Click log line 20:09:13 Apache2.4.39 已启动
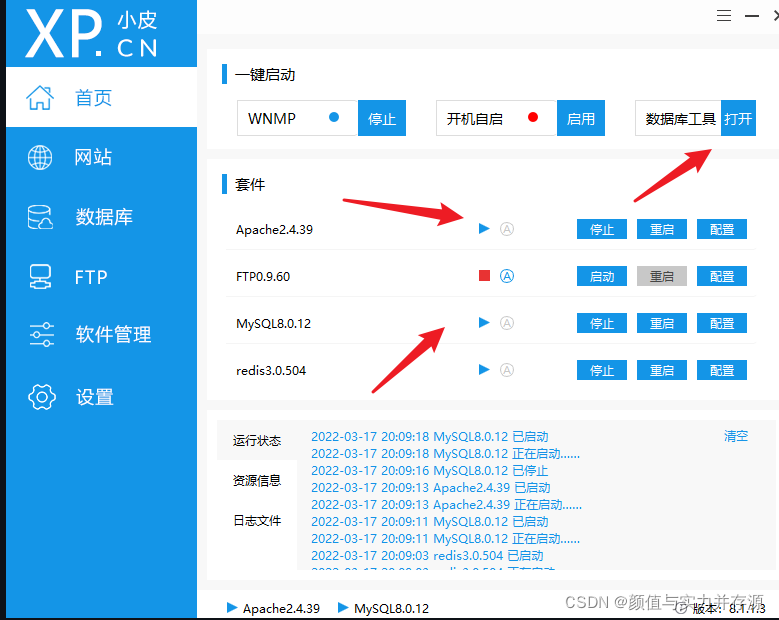The width and height of the screenshot is (779, 620). [431, 487]
